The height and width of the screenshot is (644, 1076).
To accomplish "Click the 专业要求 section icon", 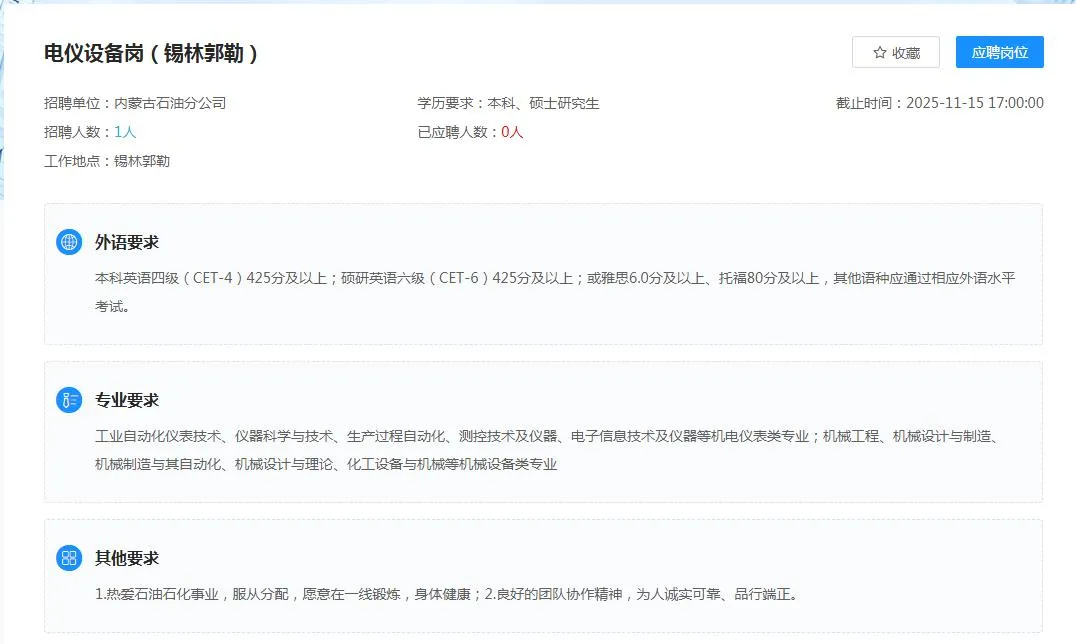I will pyautogui.click(x=69, y=400).
